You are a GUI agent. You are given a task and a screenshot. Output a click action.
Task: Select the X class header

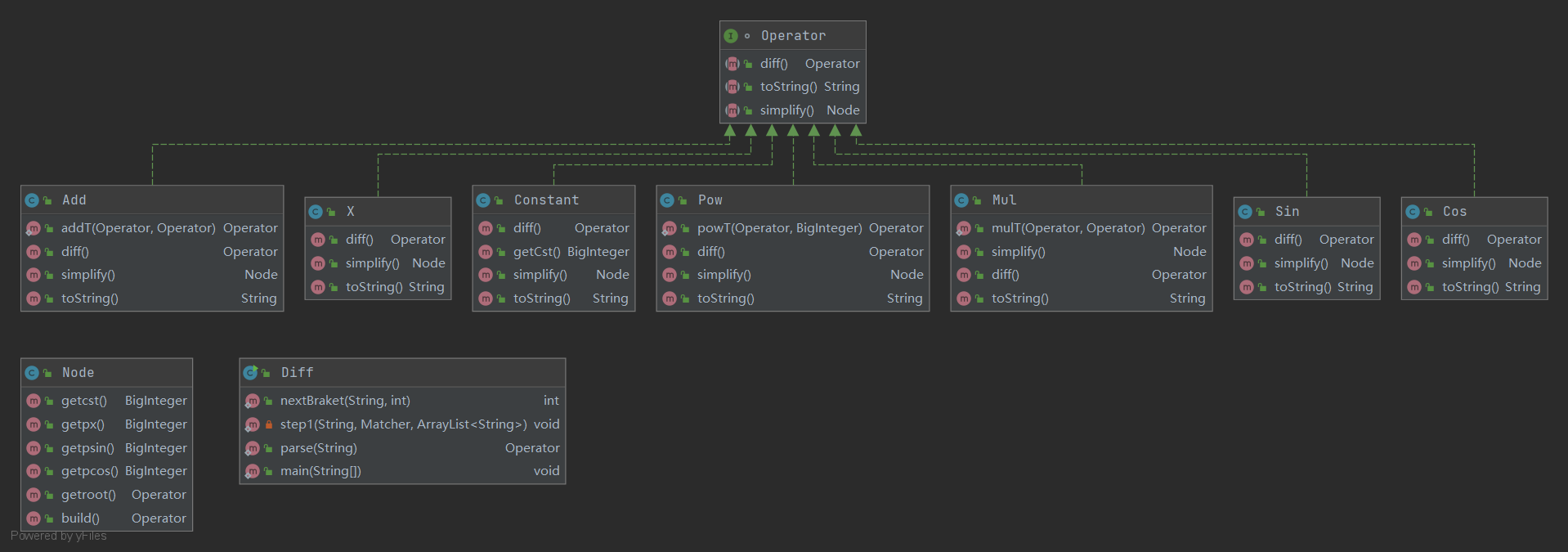(x=350, y=212)
